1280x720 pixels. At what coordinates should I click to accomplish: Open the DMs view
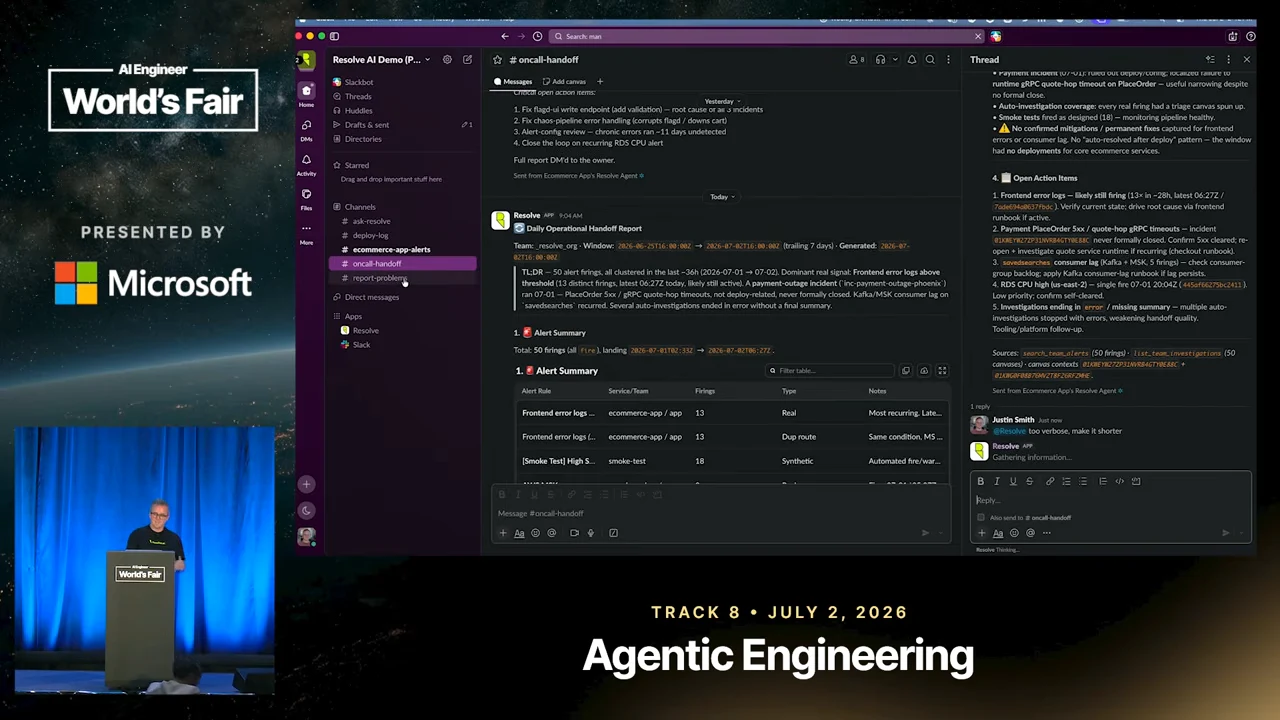306,129
